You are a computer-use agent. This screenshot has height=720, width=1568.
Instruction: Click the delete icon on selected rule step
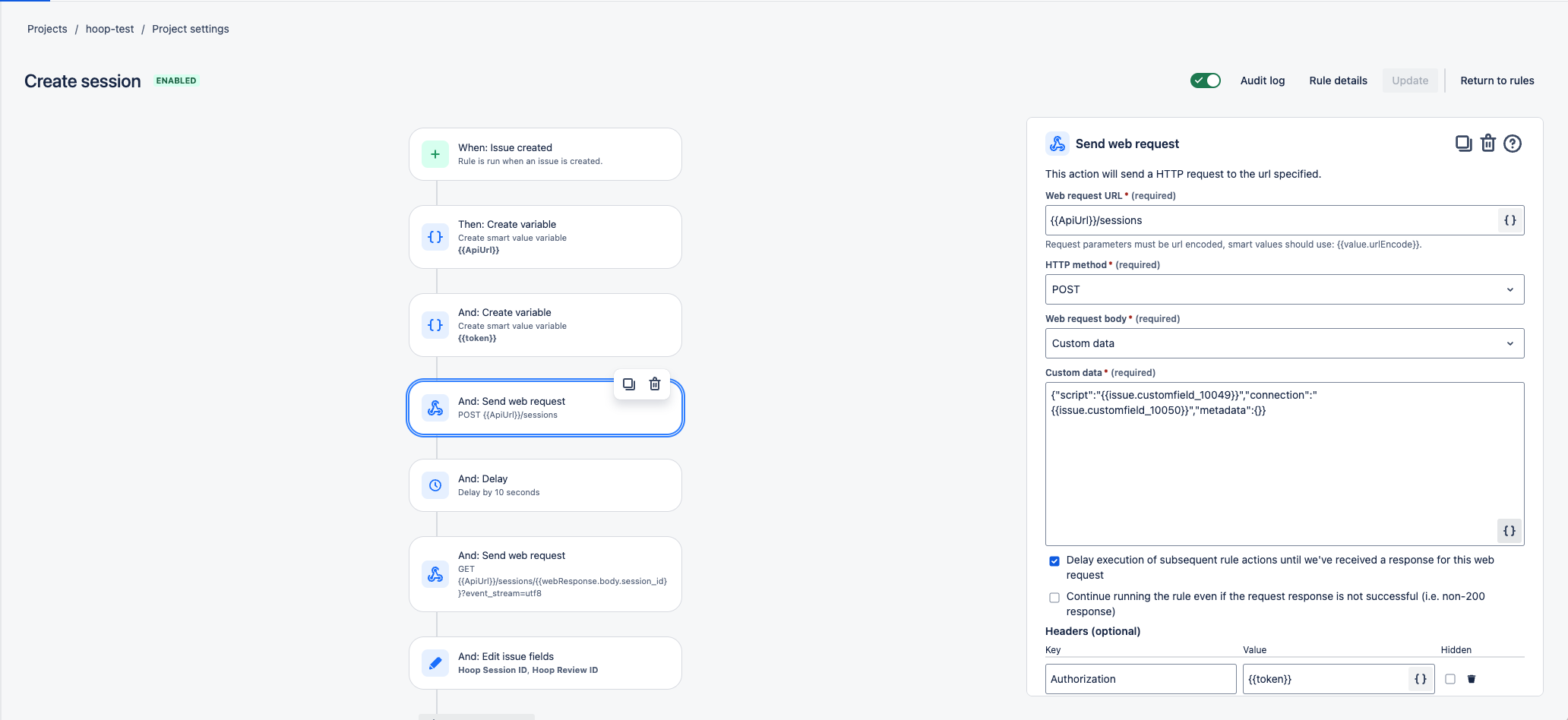coord(655,384)
